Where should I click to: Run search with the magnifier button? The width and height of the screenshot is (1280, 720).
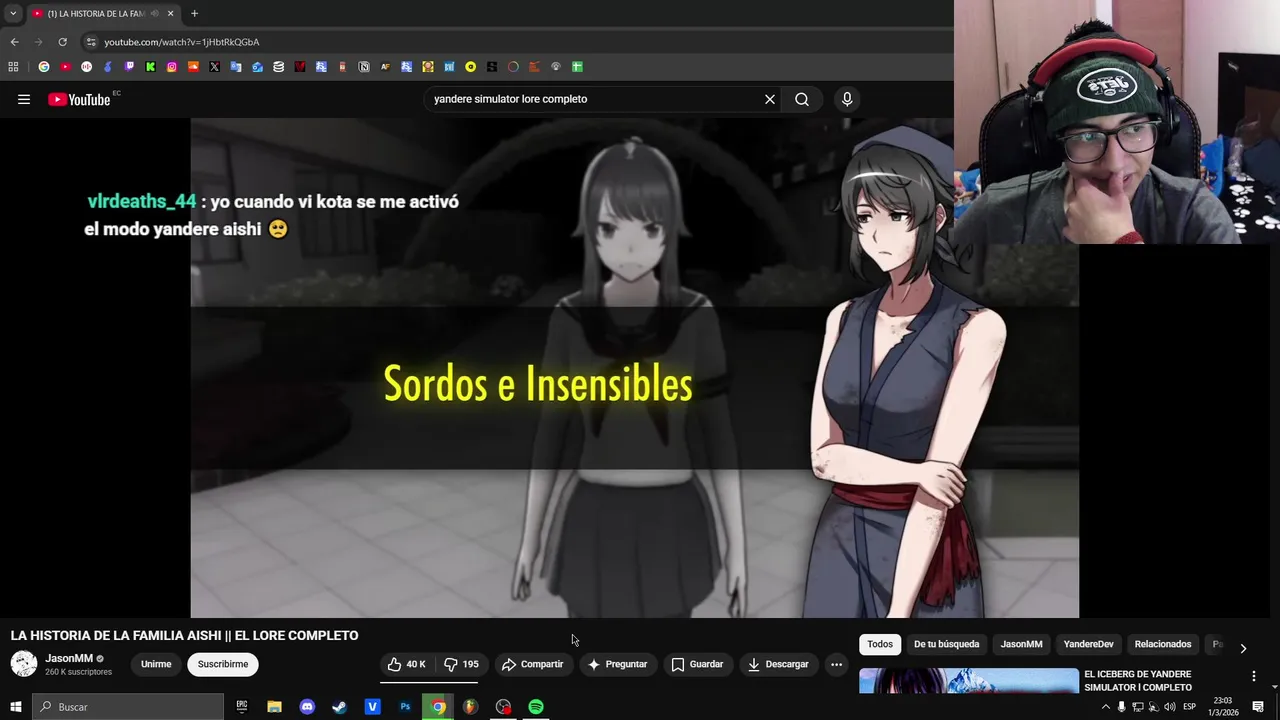pos(802,99)
